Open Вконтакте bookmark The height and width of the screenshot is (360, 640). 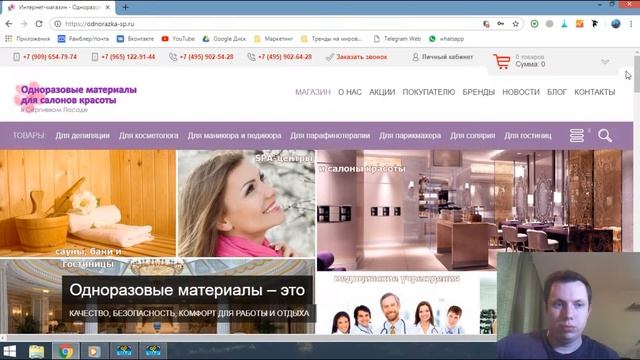click(x=135, y=39)
